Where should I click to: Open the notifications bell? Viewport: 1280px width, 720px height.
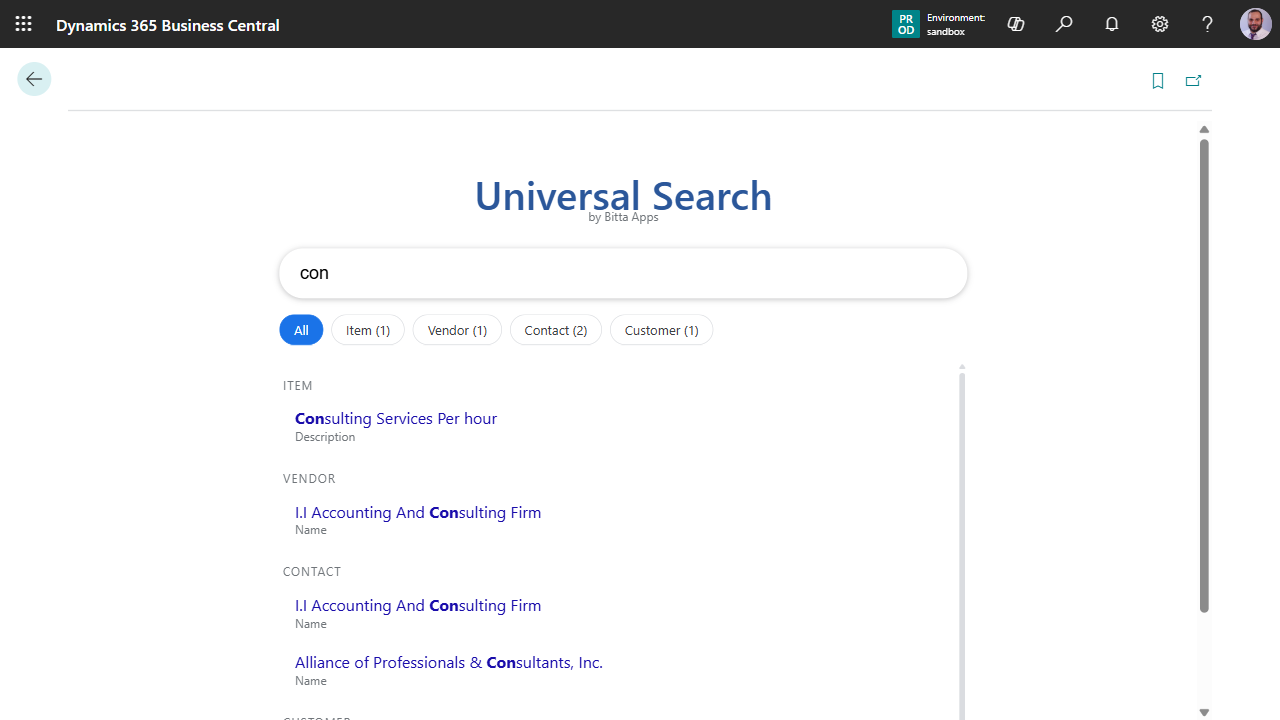click(1112, 24)
